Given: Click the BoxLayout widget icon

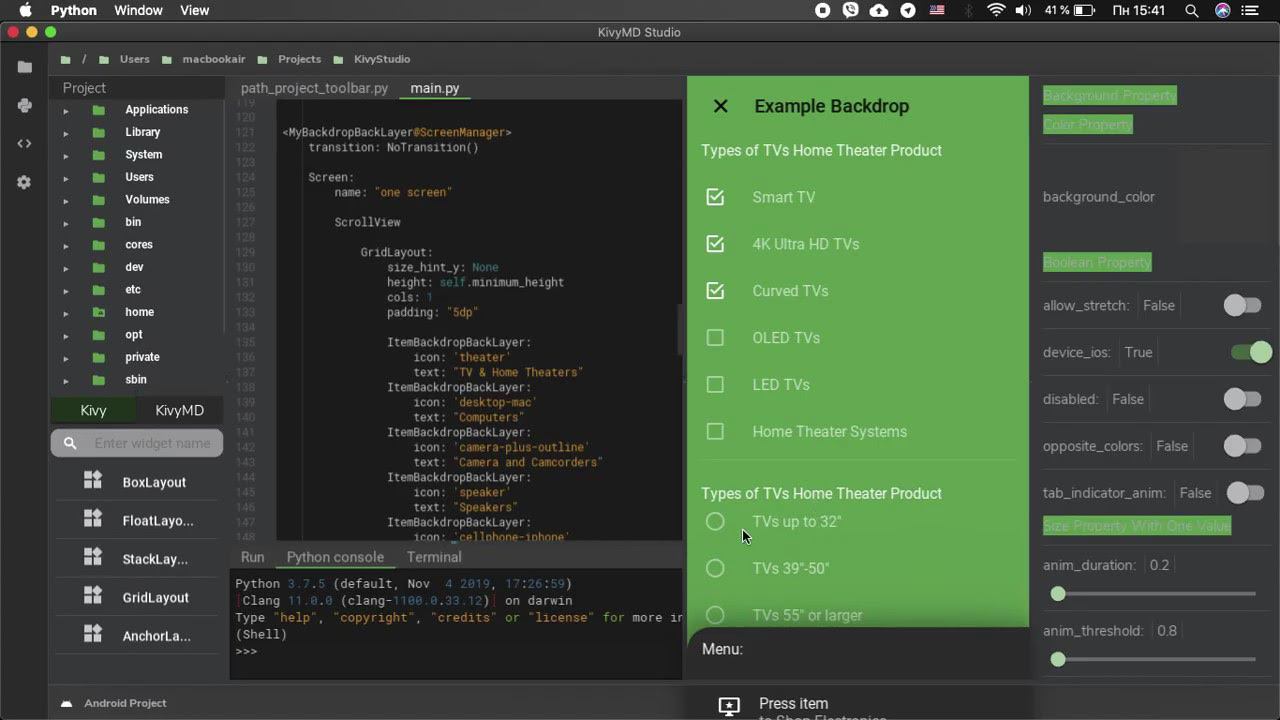Looking at the screenshot, I should click(93, 481).
